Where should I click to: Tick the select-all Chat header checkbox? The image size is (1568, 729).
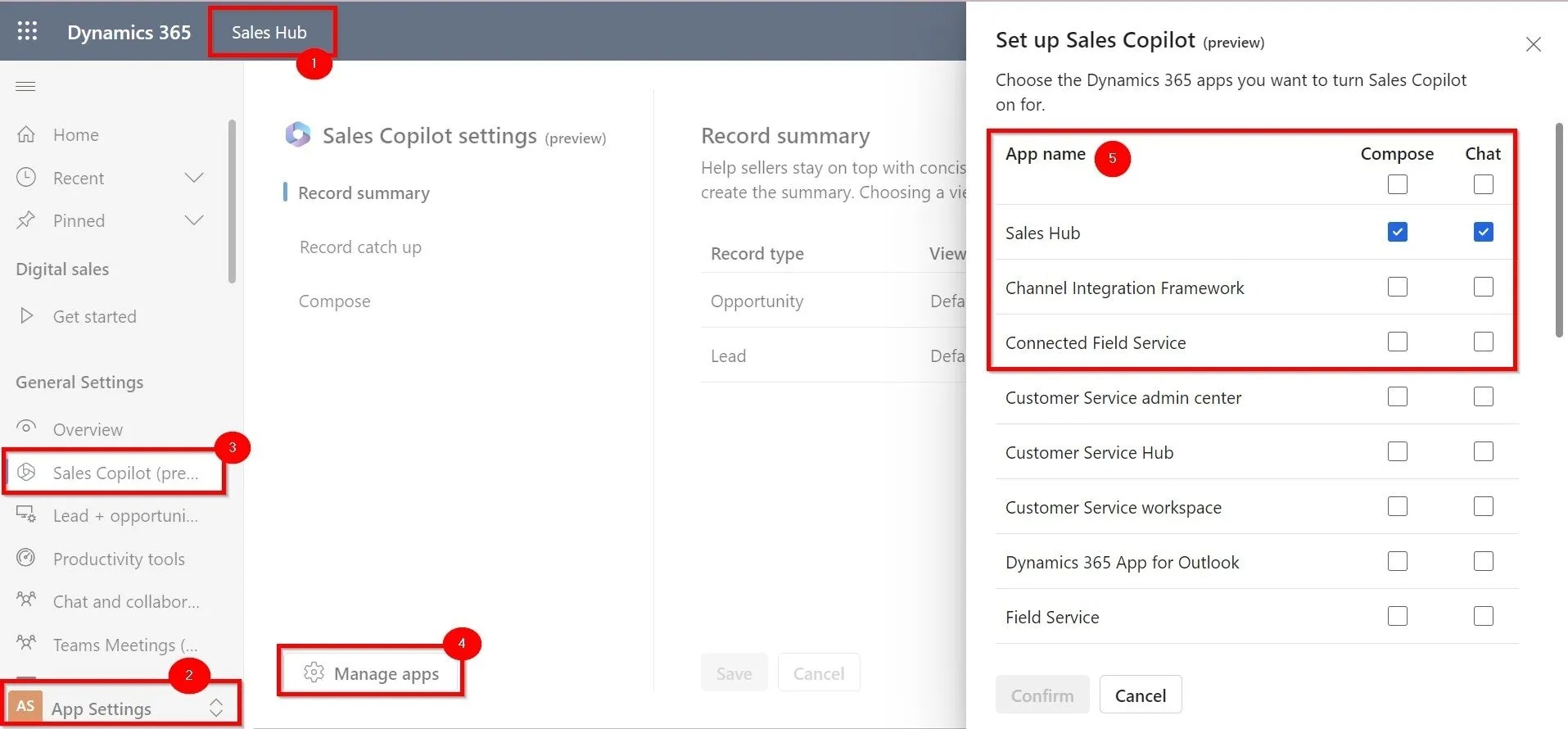click(1484, 184)
